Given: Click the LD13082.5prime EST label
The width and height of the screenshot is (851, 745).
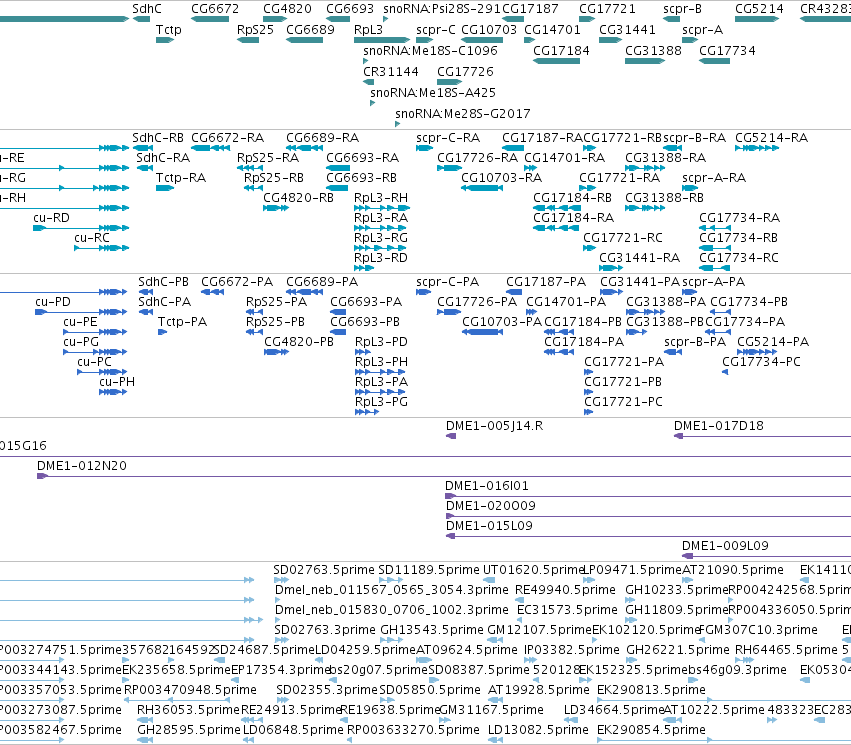Looking at the screenshot, I should tap(538, 730).
